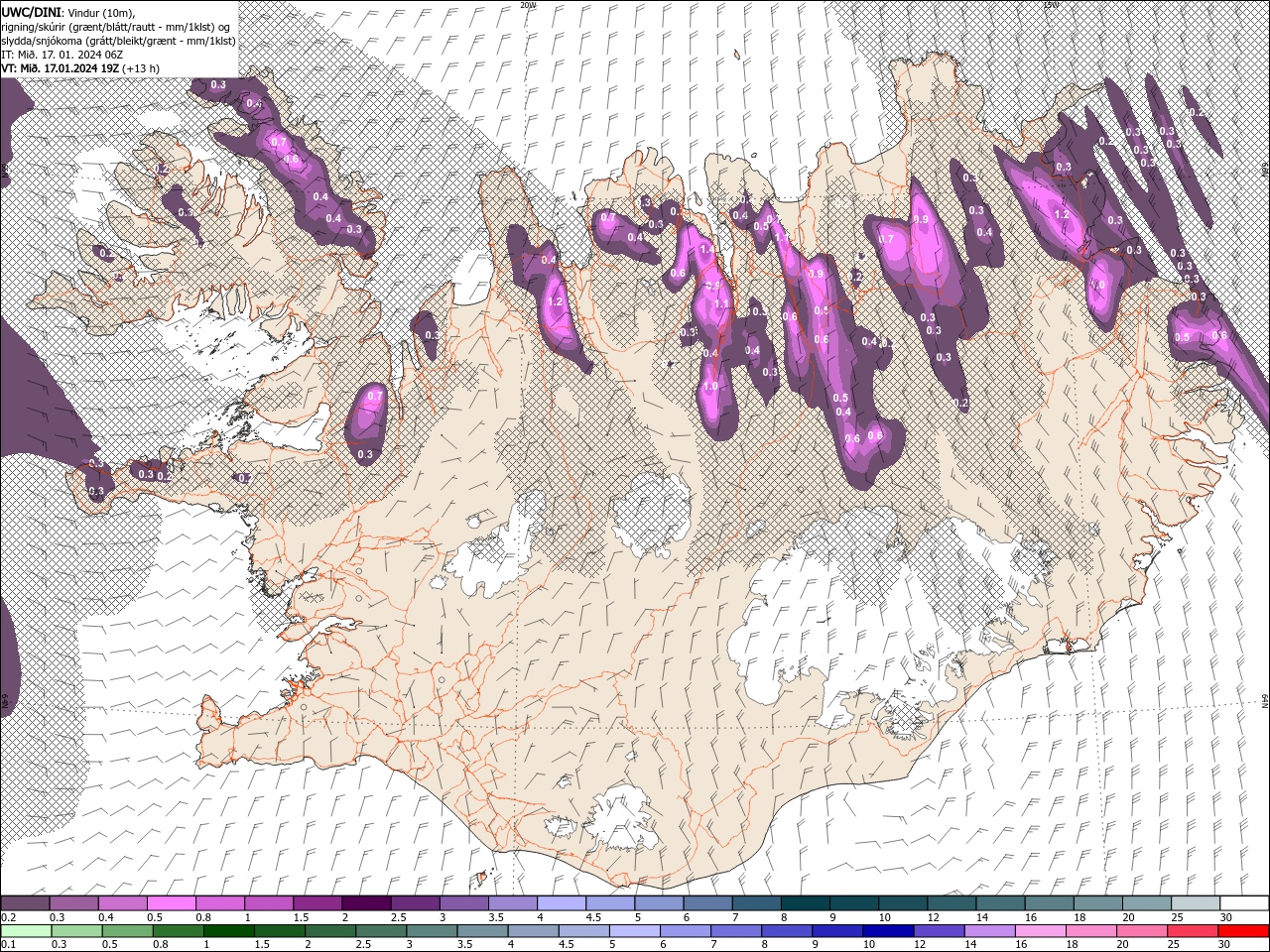Pick the bright pink 0.5 swatch in the snow scale
The image size is (1270, 952).
click(x=171, y=903)
